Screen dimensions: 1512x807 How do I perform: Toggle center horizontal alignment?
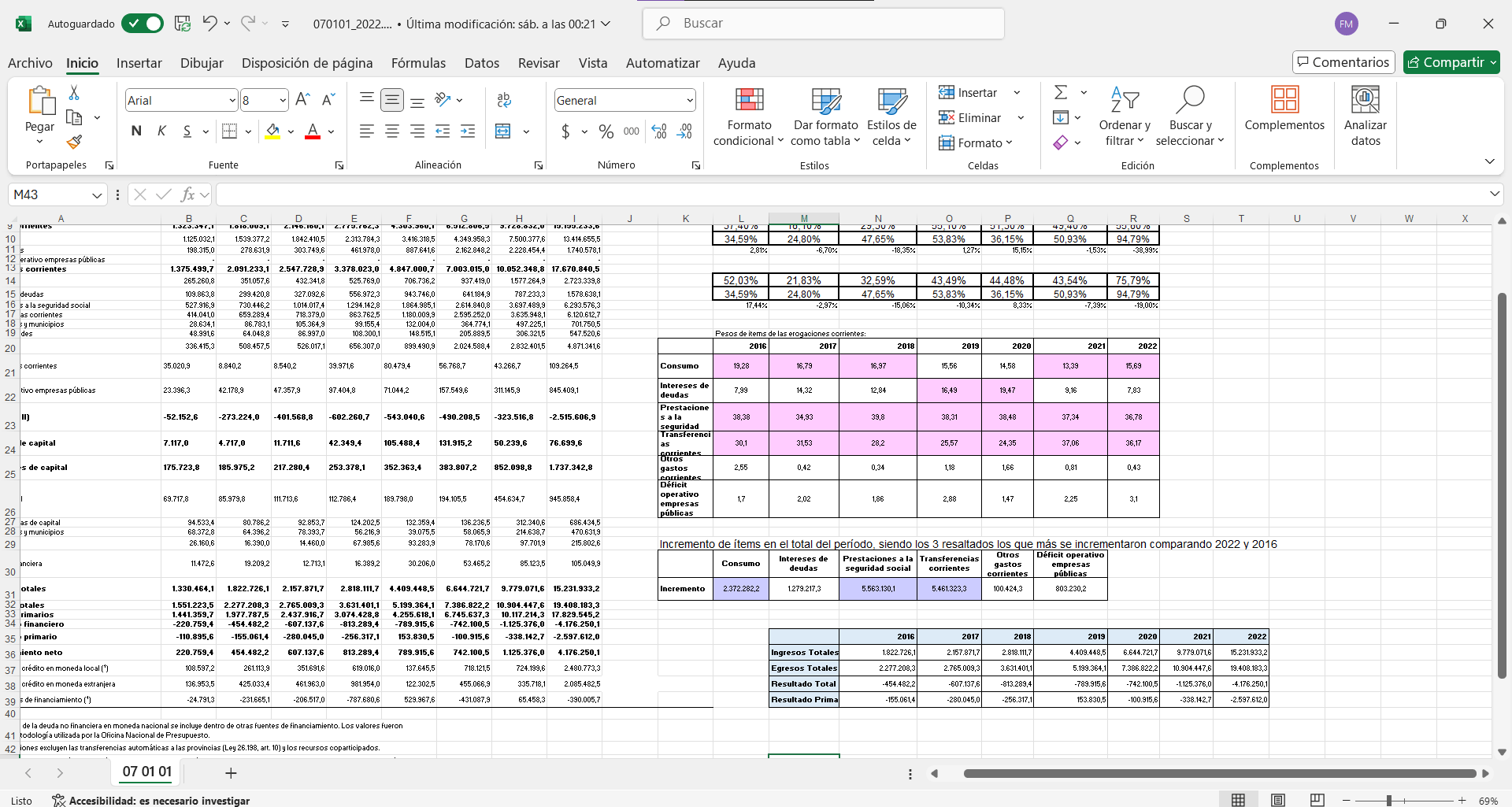(392, 131)
